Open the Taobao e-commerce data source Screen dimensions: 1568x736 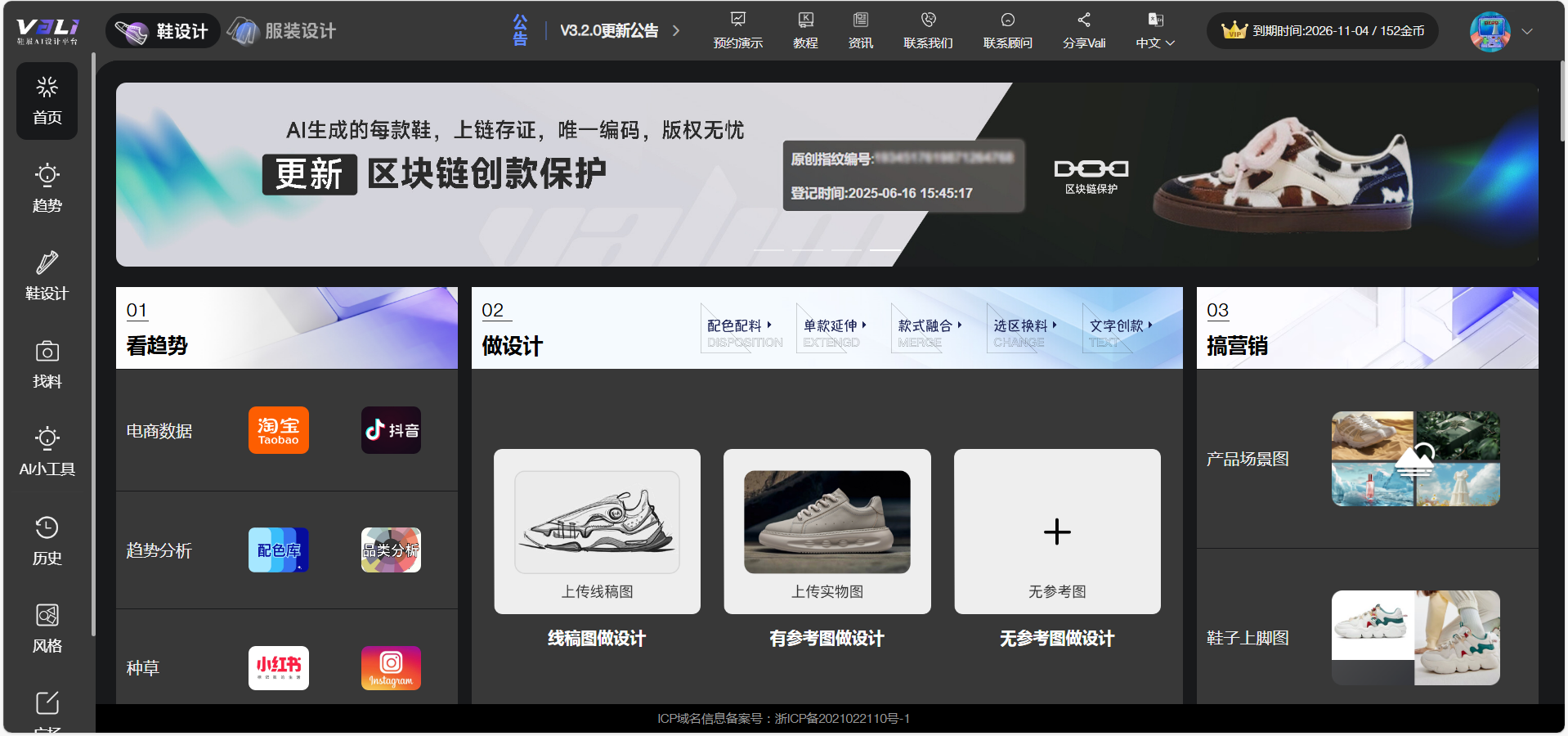[278, 430]
